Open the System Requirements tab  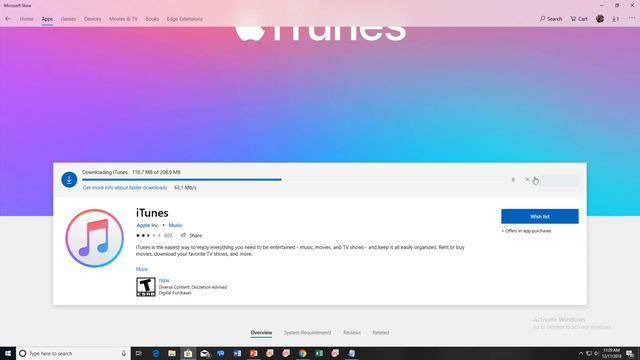[x=307, y=333]
